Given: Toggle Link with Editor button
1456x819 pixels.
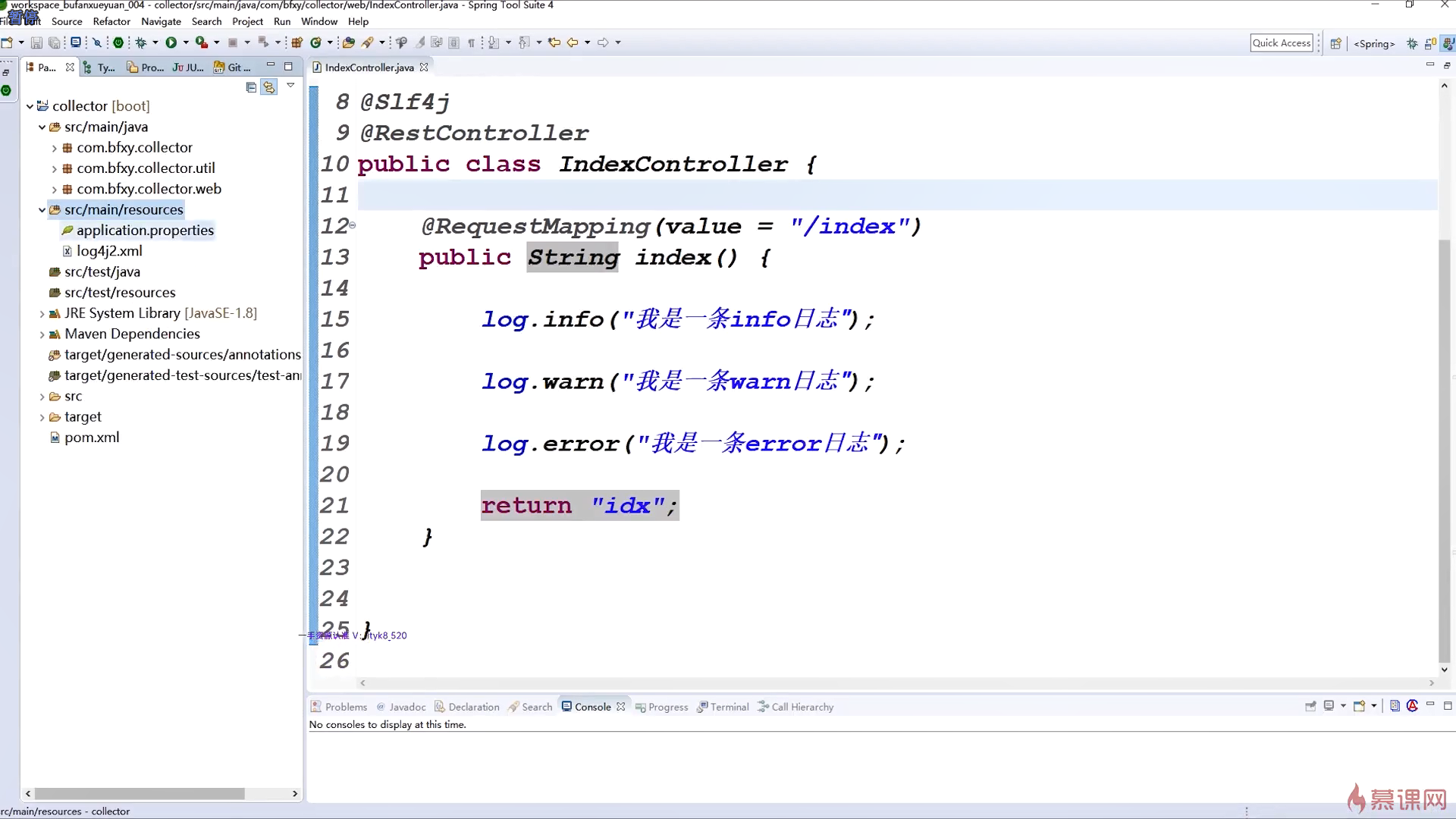Looking at the screenshot, I should click(268, 87).
